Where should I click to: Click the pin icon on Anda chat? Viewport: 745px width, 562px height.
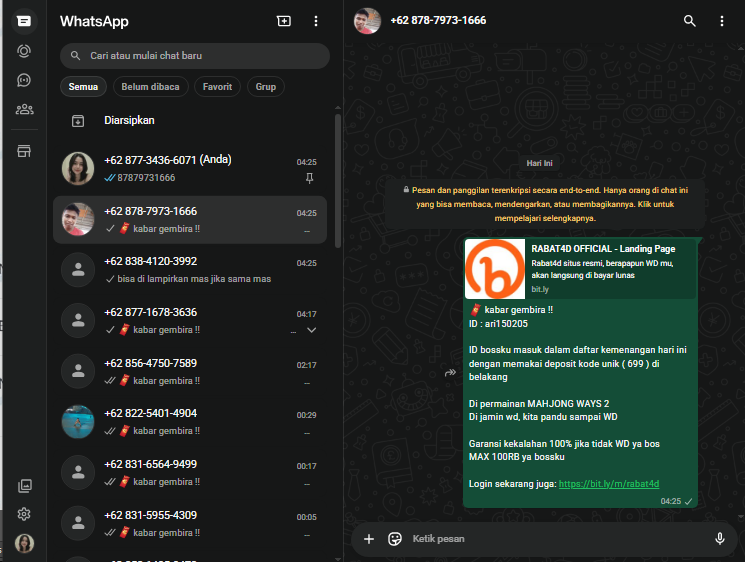pyautogui.click(x=309, y=178)
